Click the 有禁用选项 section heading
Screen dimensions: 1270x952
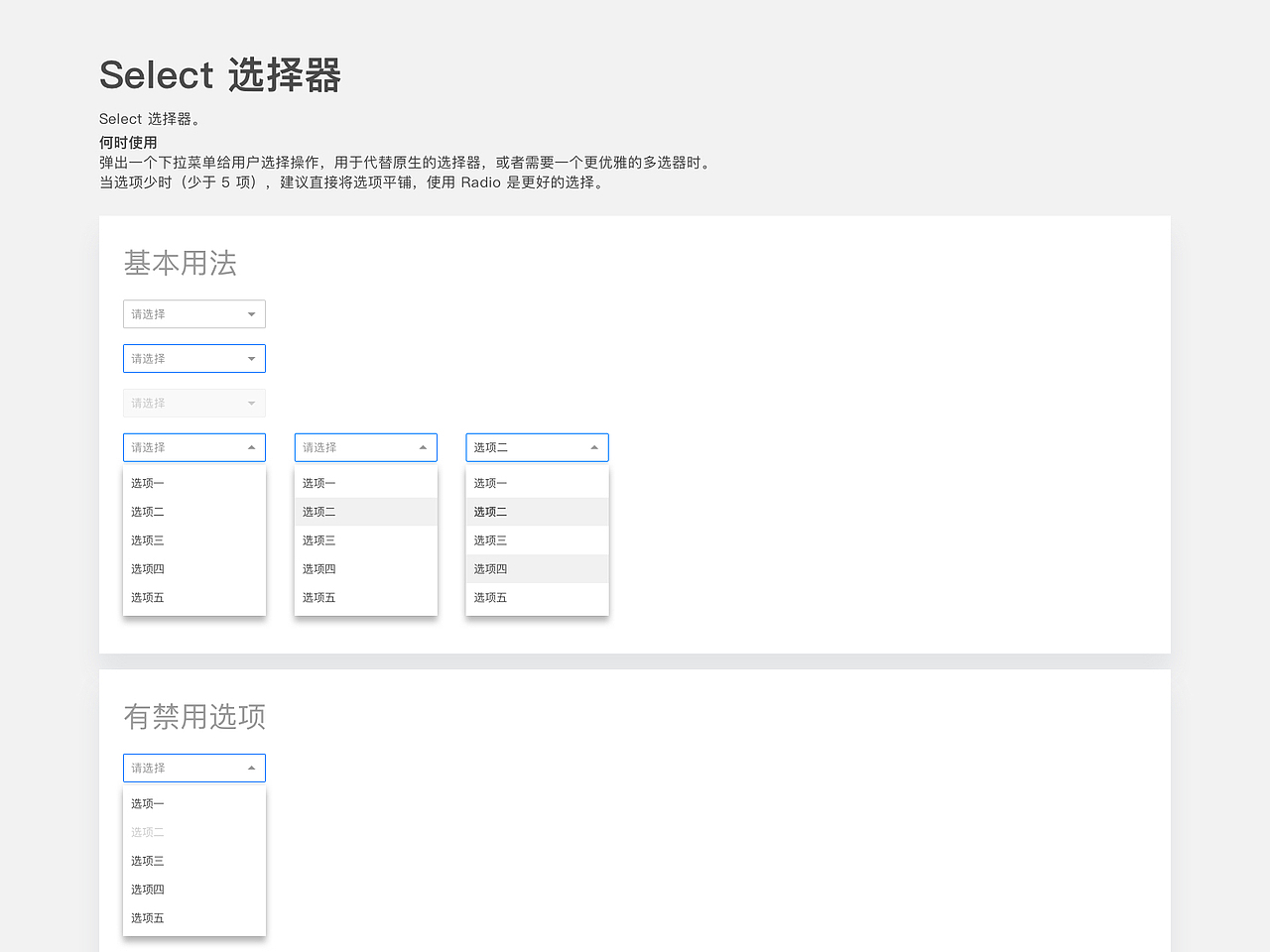(194, 717)
